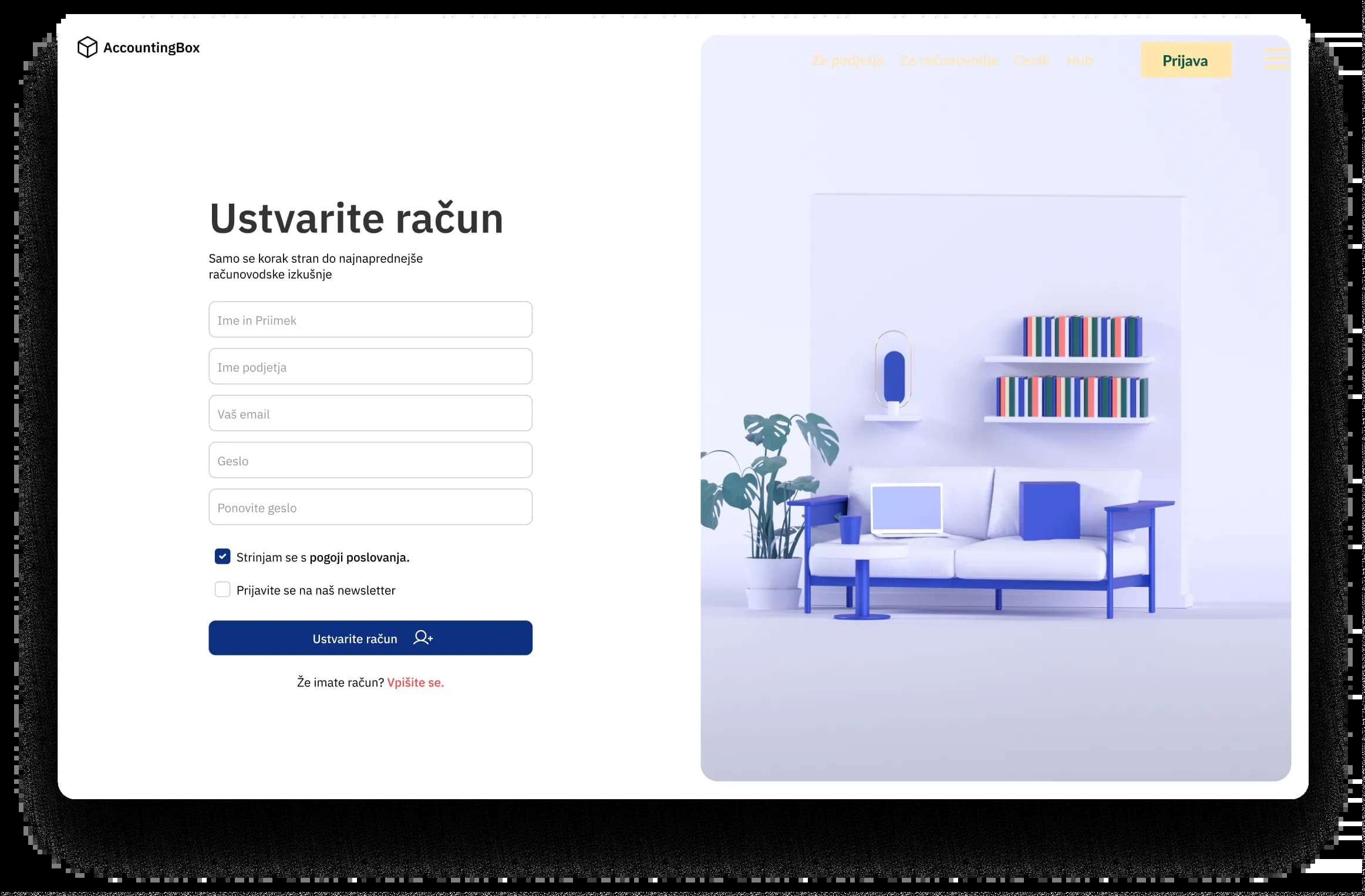The image size is (1365, 896).
Task: Select the Vaš email input field
Action: (x=370, y=414)
